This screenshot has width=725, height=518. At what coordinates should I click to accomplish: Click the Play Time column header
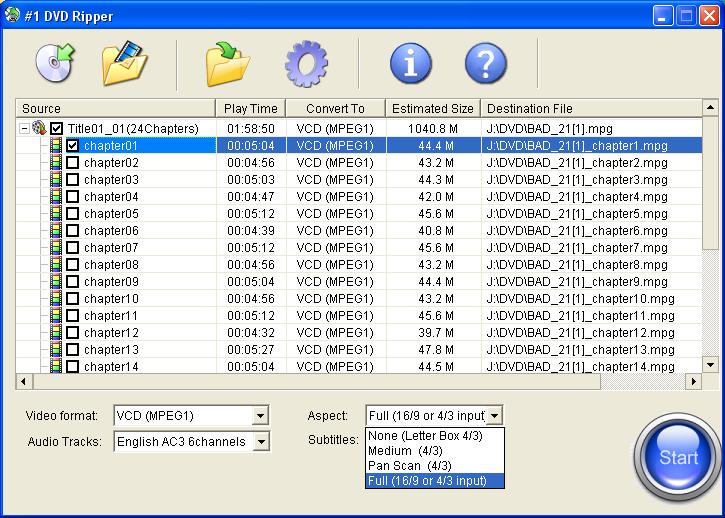click(251, 109)
